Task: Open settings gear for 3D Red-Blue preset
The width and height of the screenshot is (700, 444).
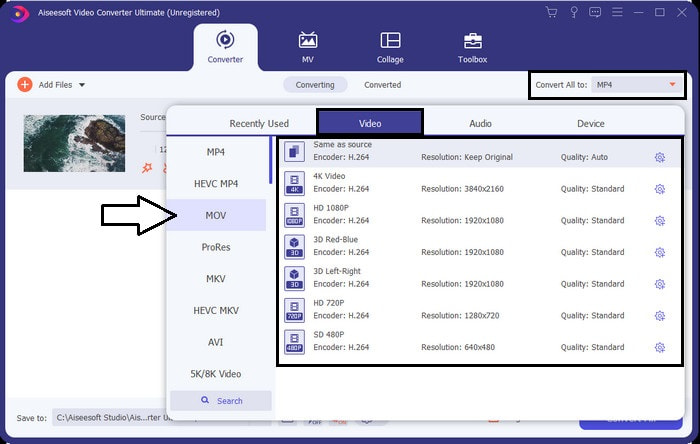Action: [660, 253]
